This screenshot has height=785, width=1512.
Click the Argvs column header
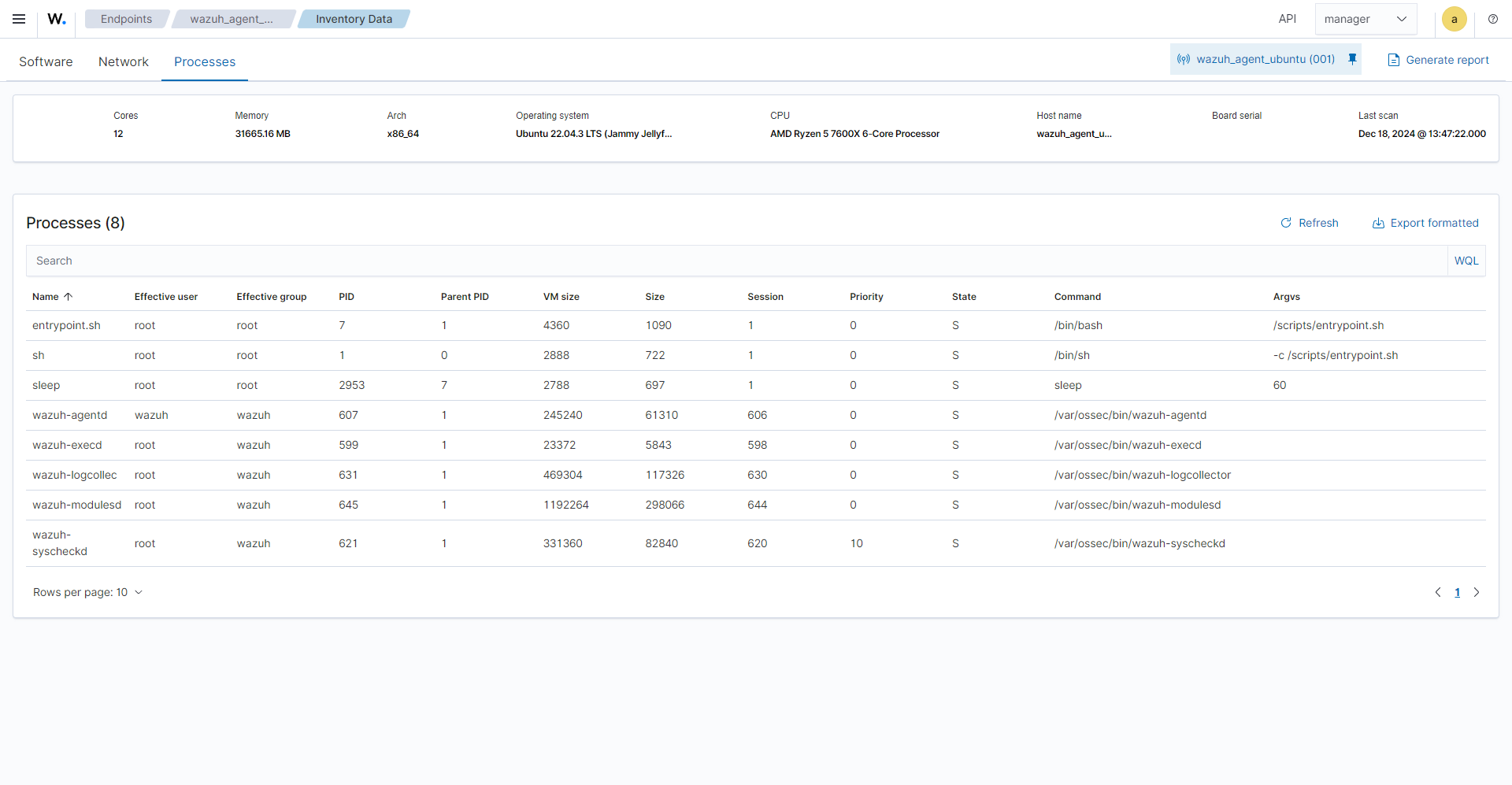[x=1287, y=297]
